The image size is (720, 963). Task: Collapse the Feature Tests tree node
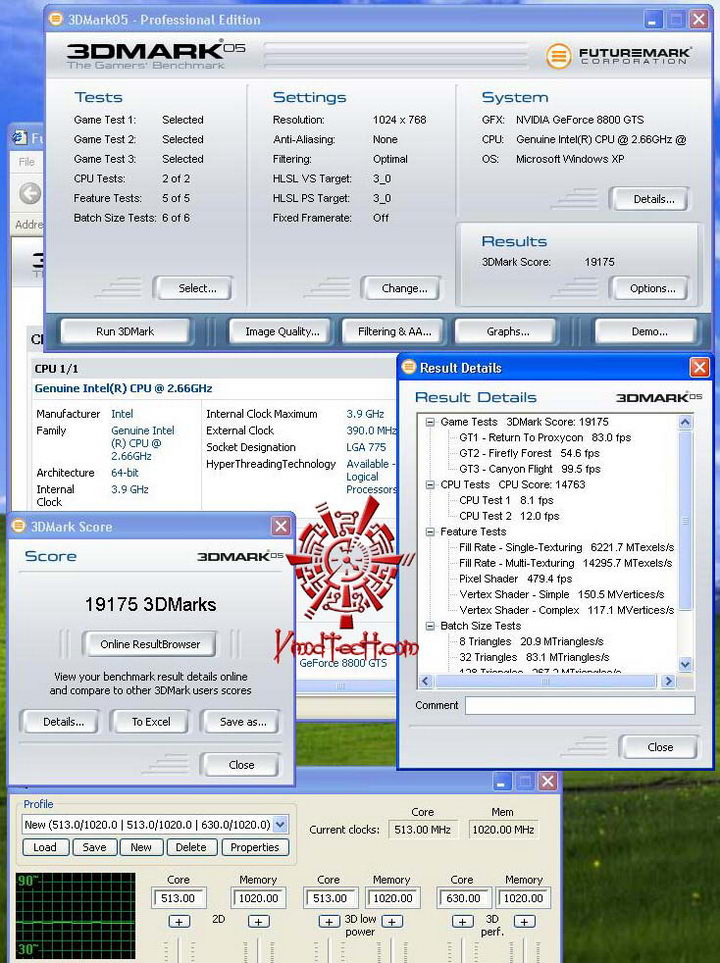point(430,532)
